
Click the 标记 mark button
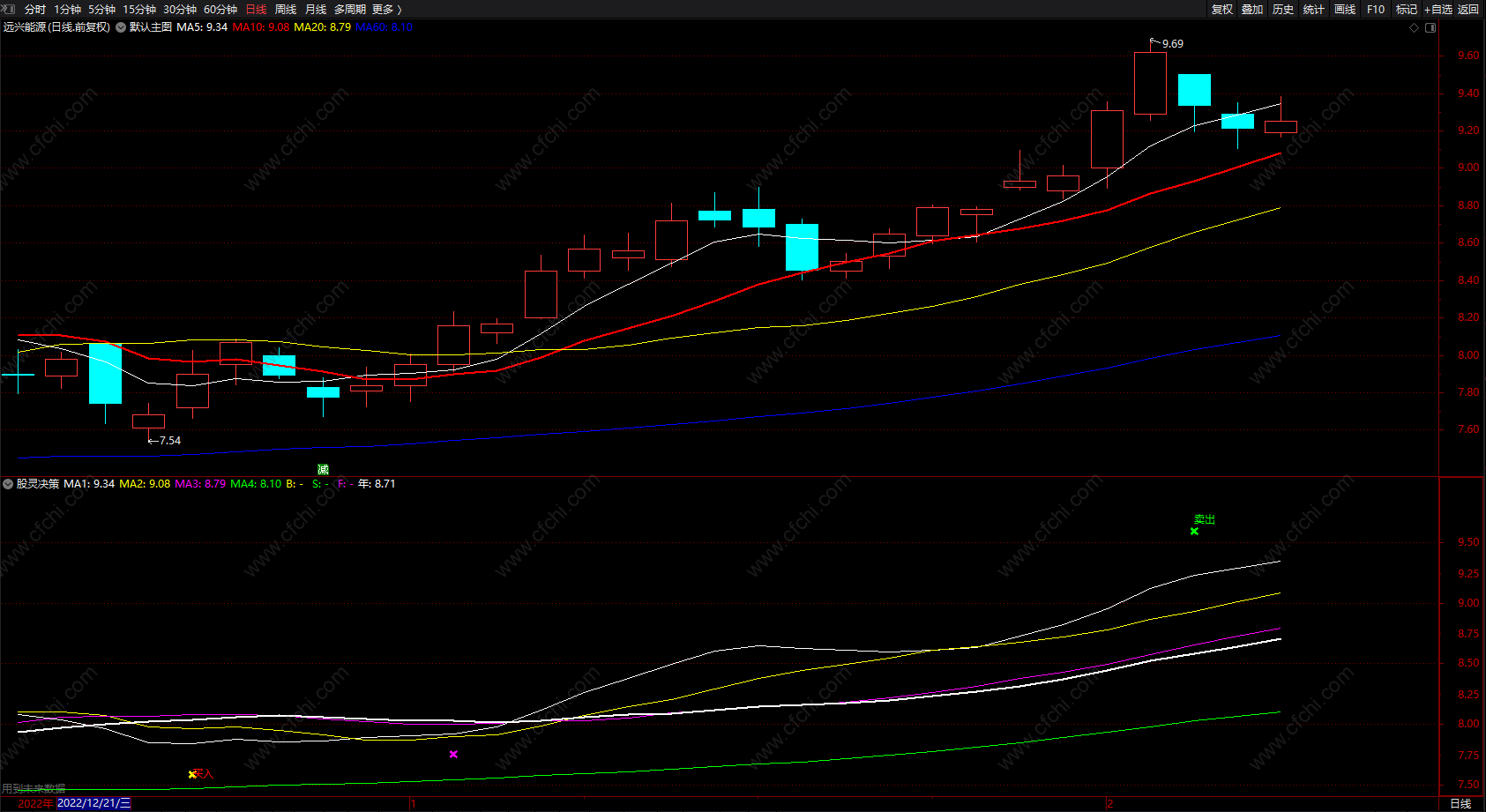click(x=1407, y=10)
